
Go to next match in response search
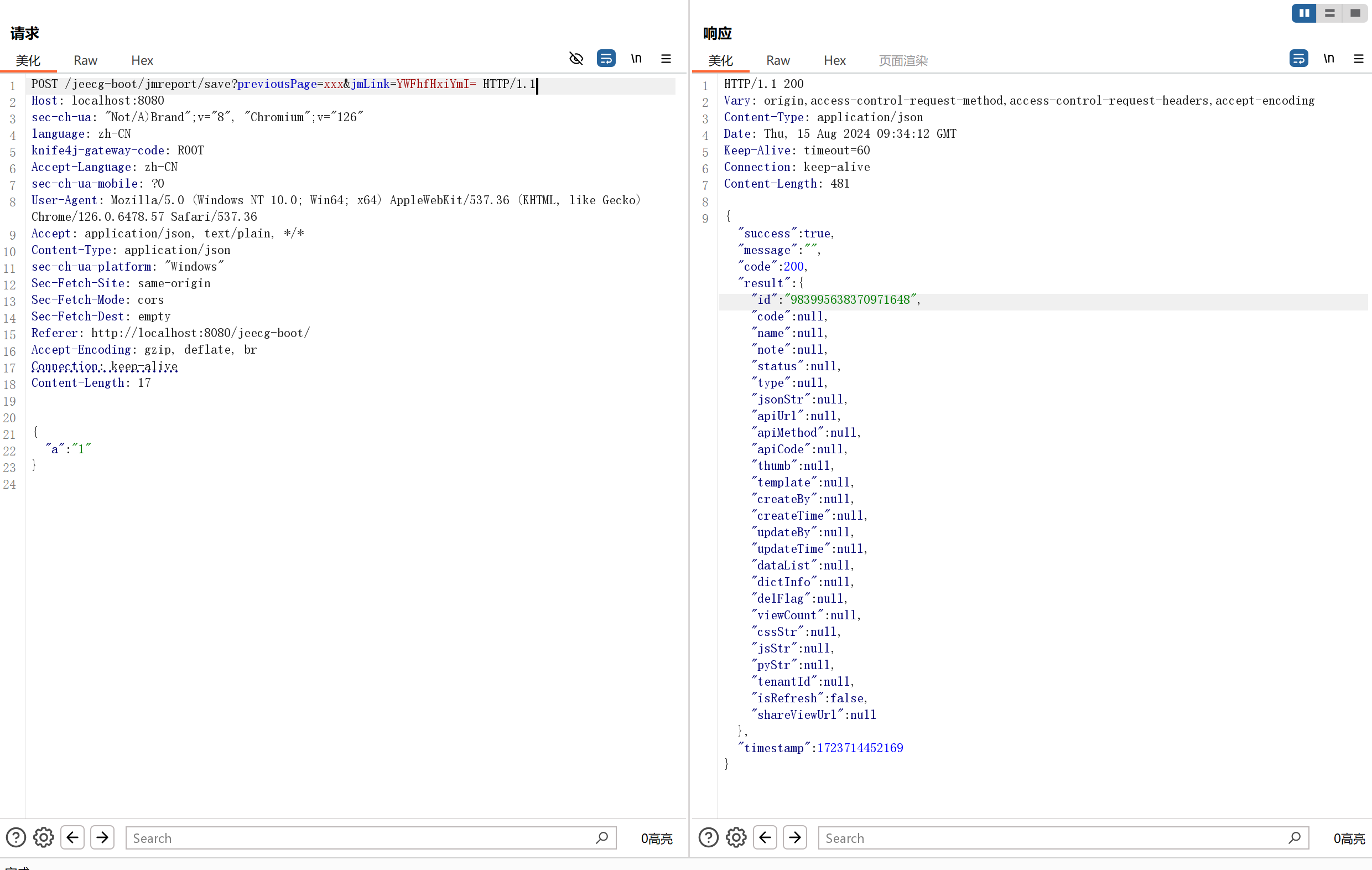click(x=795, y=837)
